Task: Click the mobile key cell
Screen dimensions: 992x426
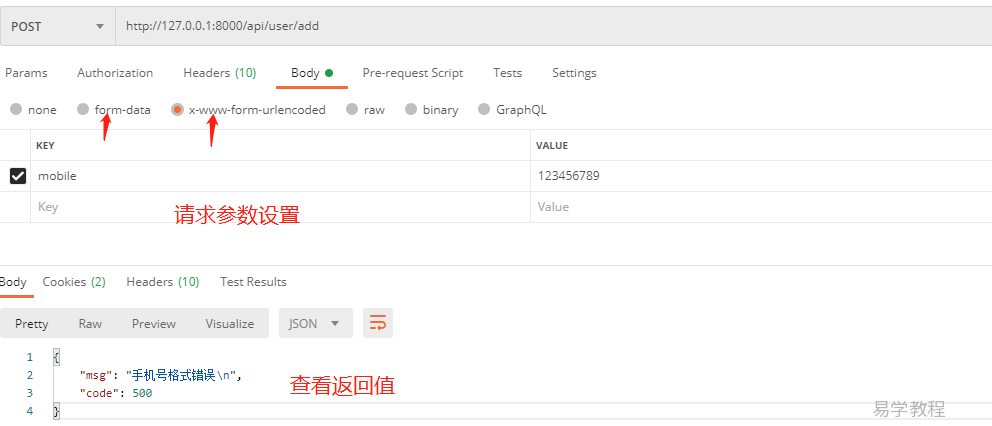Action: tap(280, 176)
